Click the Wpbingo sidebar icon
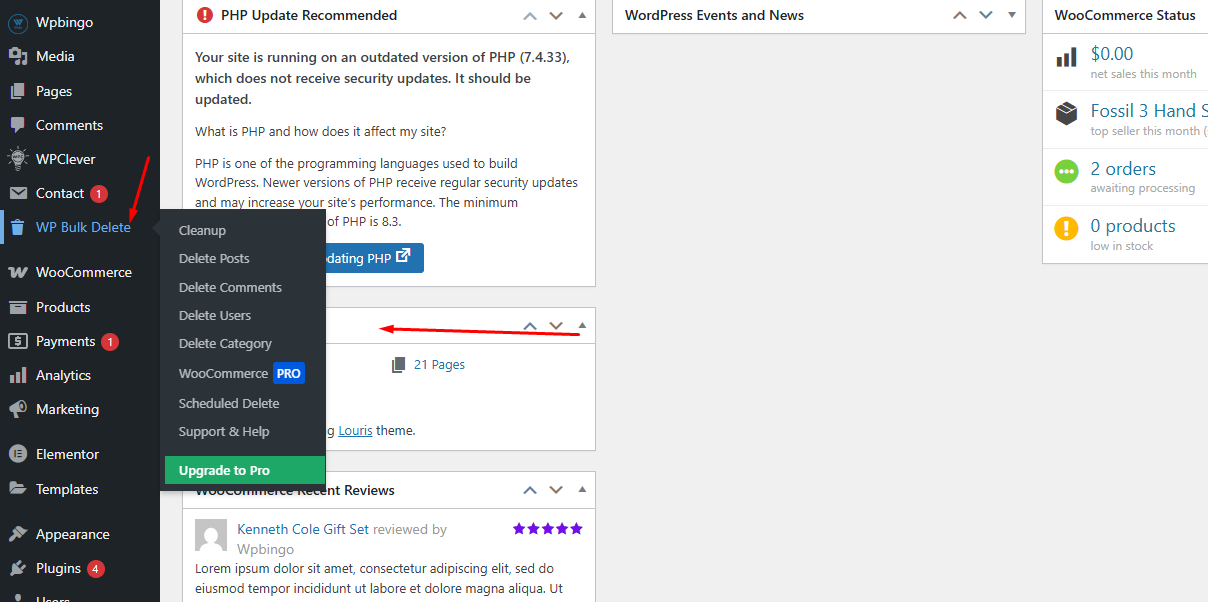 pos(17,22)
